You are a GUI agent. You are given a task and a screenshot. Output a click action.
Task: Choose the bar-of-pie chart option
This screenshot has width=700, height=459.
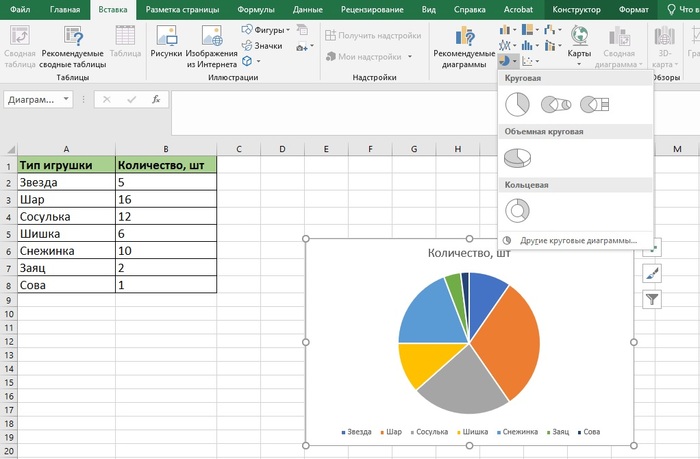click(593, 105)
